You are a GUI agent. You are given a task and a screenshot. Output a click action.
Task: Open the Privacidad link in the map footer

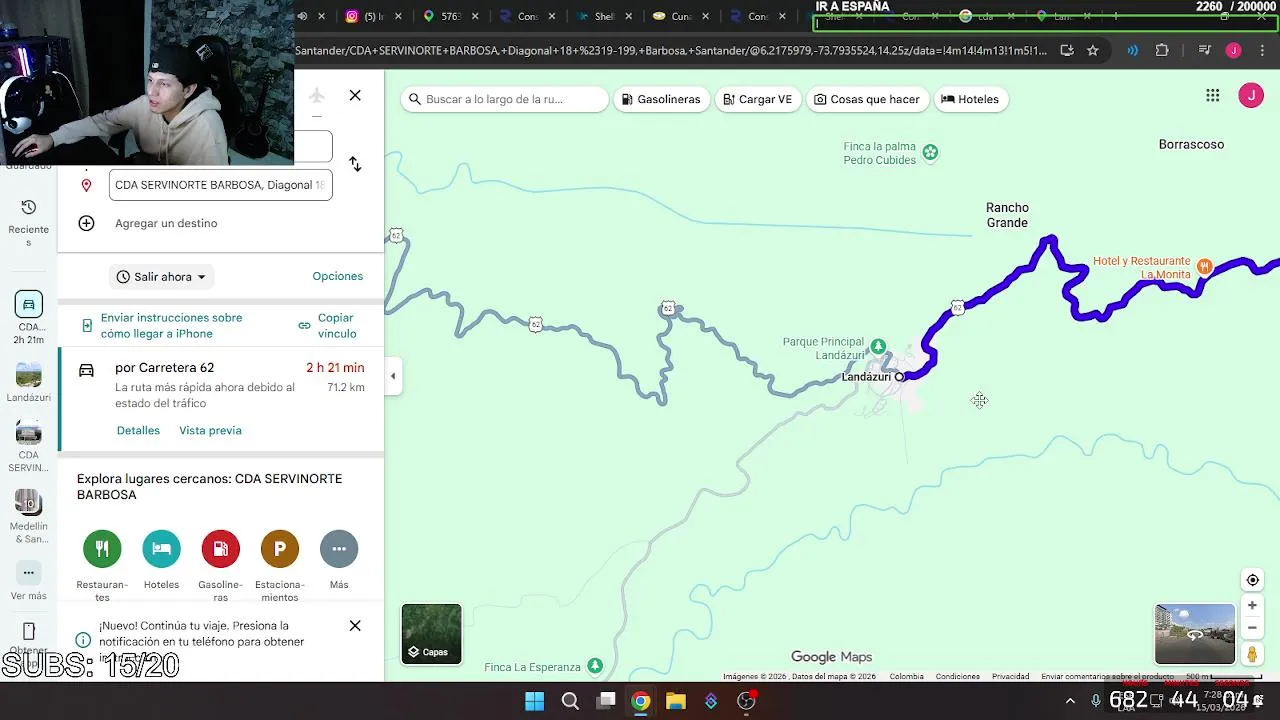point(1010,677)
